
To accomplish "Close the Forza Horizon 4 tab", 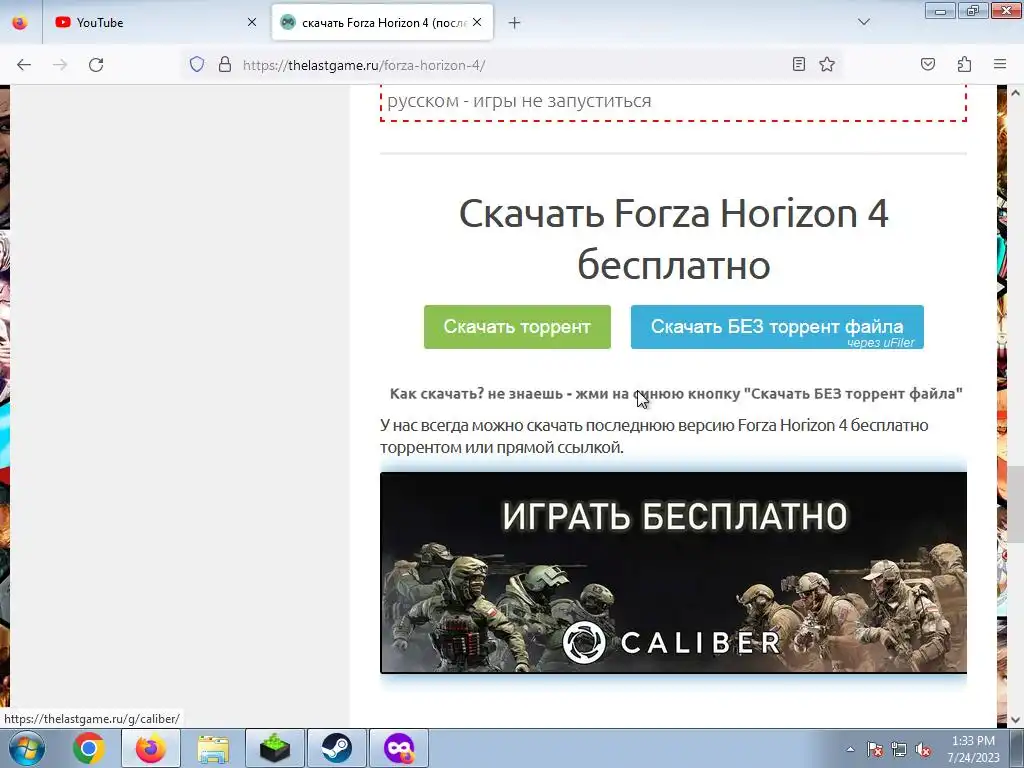I will [x=477, y=22].
